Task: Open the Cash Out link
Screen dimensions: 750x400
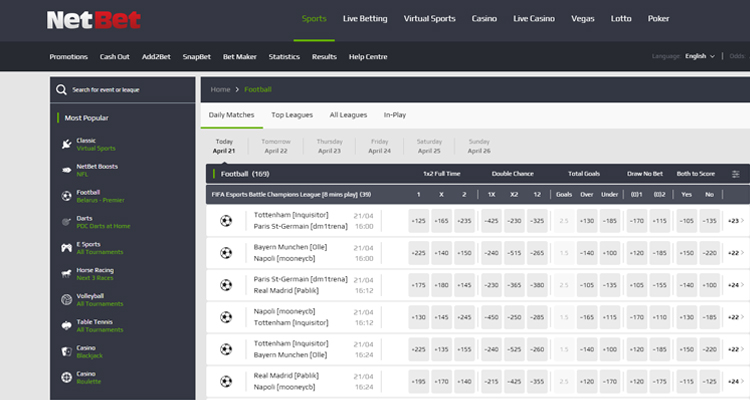Action: [x=114, y=56]
